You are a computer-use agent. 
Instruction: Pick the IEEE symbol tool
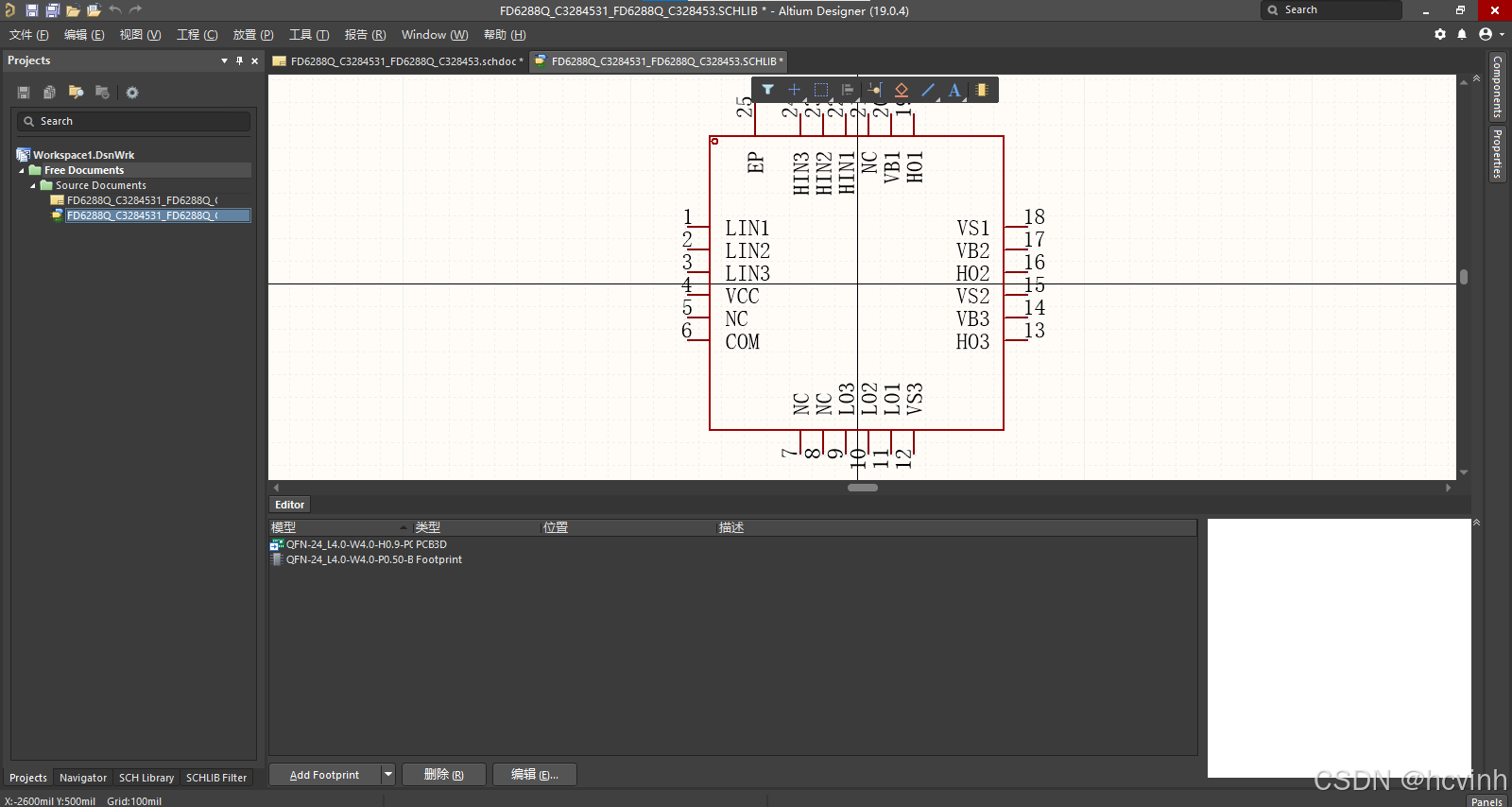point(902,90)
